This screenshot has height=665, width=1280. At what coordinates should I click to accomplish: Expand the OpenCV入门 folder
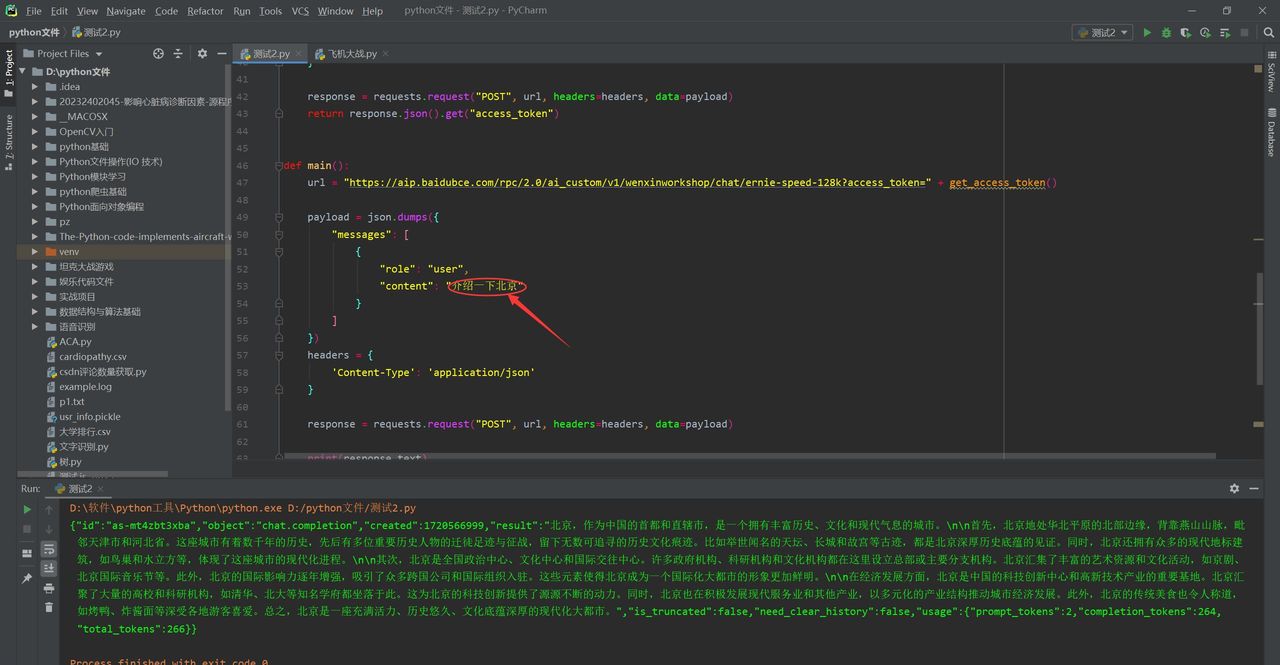pos(36,132)
